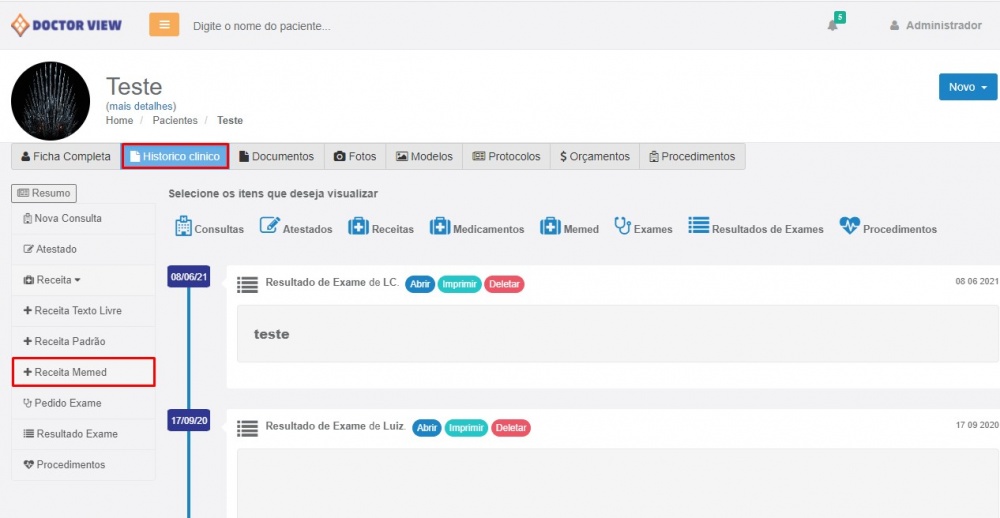Switch to the Ficha Completa tab
1000x518 pixels.
(65, 156)
